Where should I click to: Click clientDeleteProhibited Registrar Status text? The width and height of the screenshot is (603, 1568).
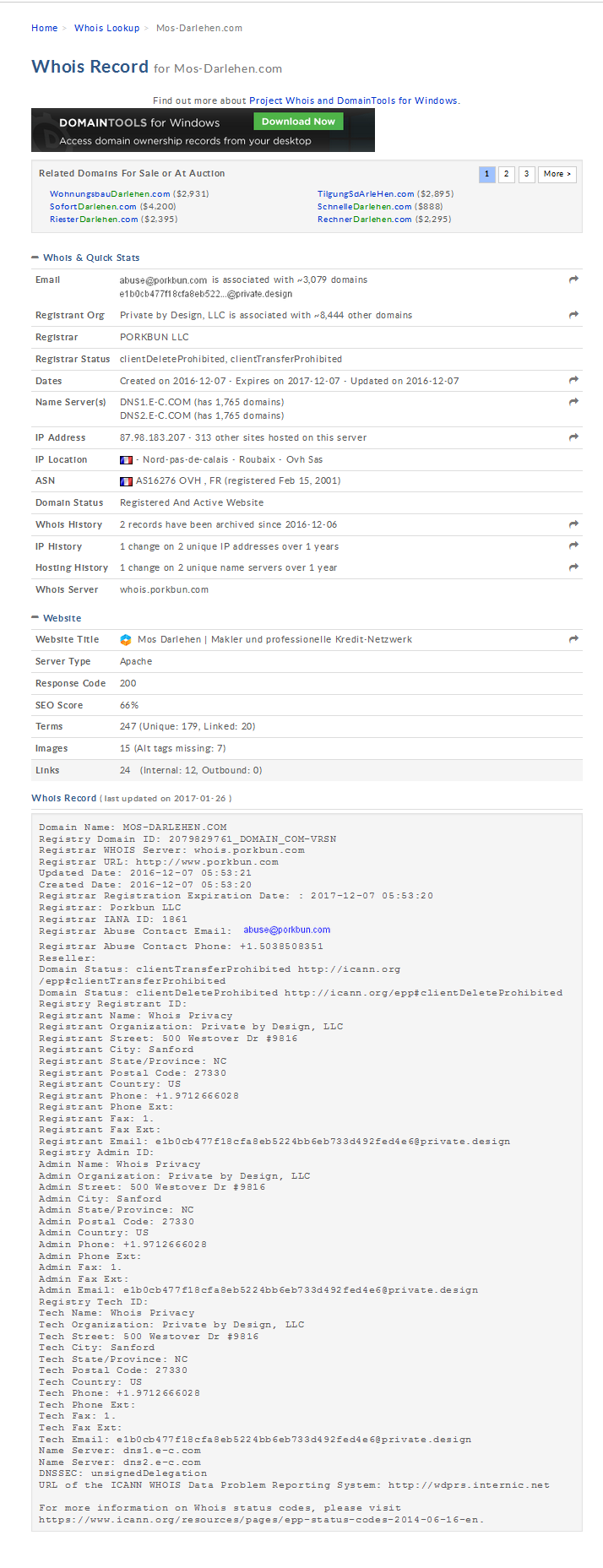(x=172, y=359)
